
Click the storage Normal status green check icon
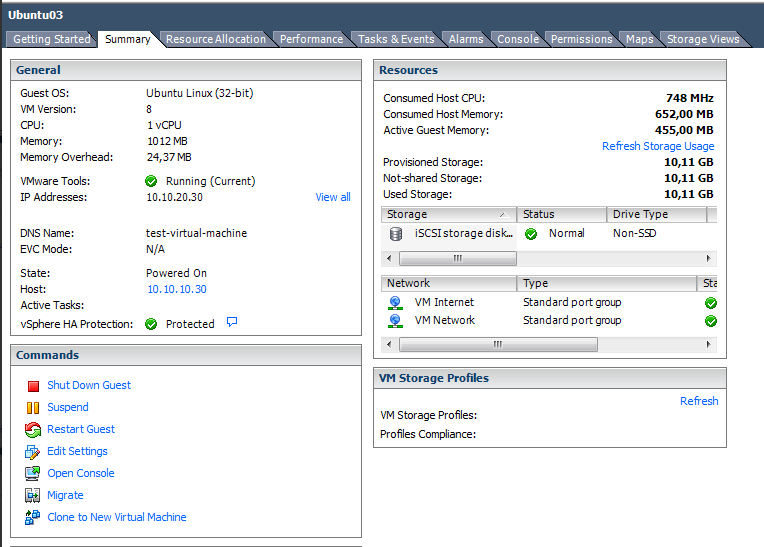(531, 234)
